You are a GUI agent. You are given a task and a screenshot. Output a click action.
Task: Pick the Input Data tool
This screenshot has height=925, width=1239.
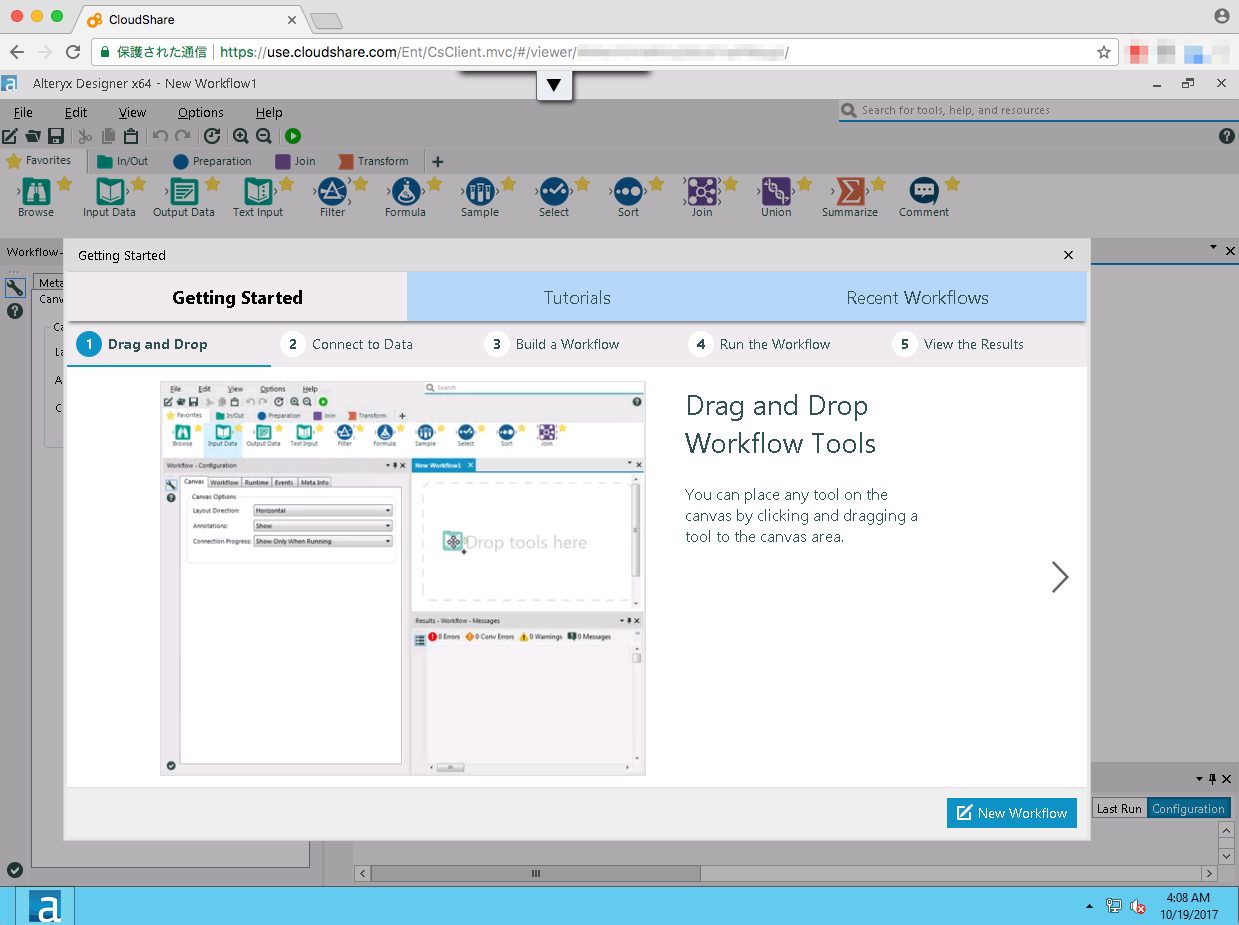109,191
